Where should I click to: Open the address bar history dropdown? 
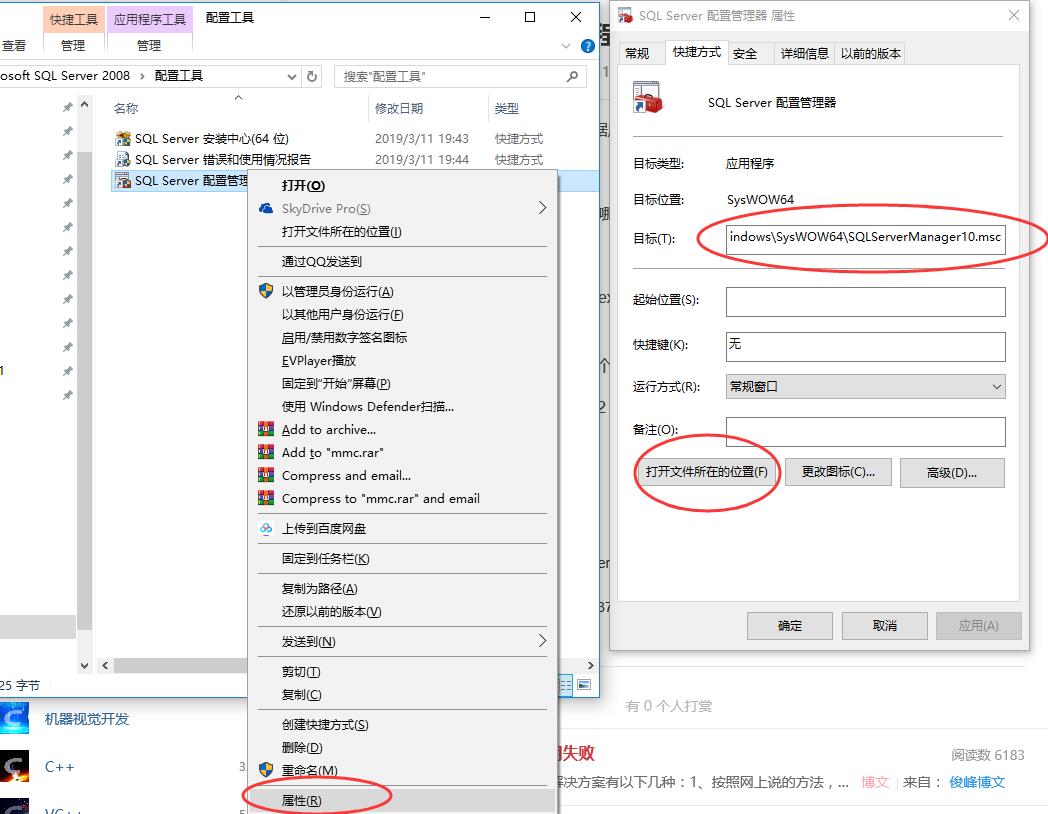(291, 76)
